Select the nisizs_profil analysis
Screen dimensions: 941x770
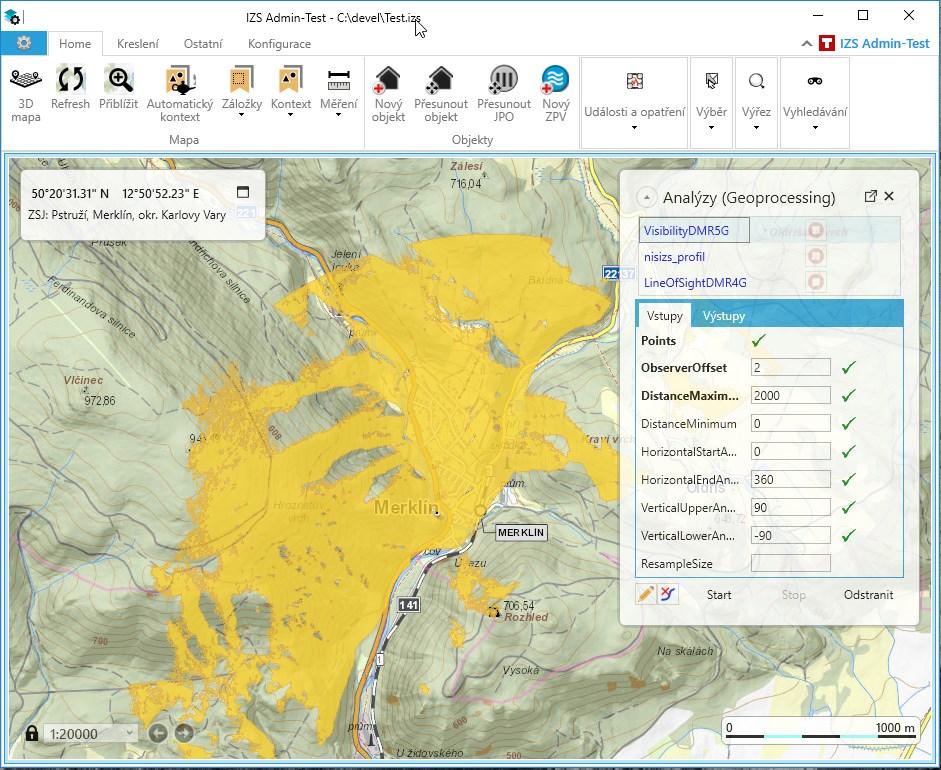[x=674, y=257]
